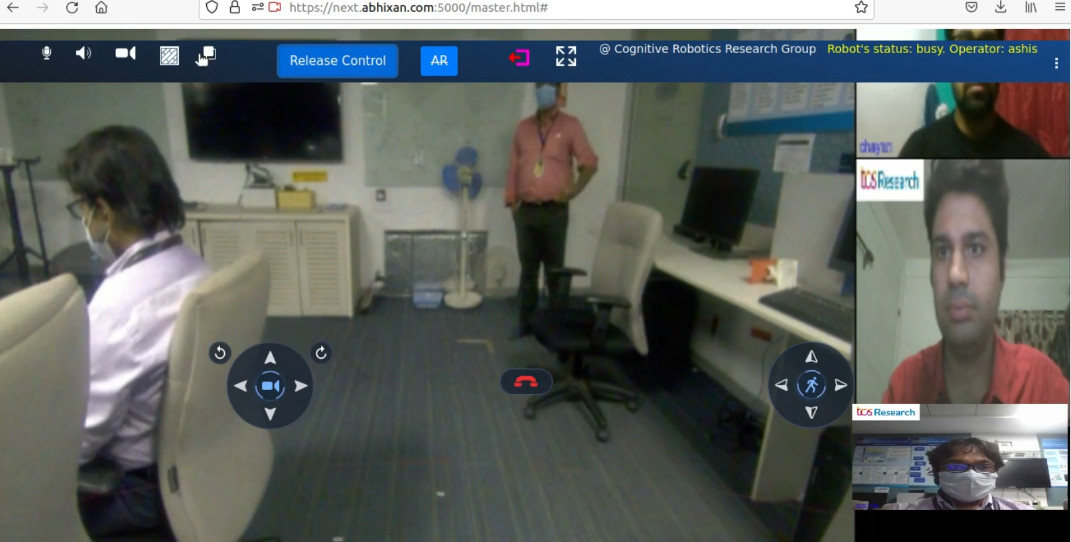Tilt camera up arrow on left pad
Viewport: 1071px width, 542px height.
(x=270, y=358)
